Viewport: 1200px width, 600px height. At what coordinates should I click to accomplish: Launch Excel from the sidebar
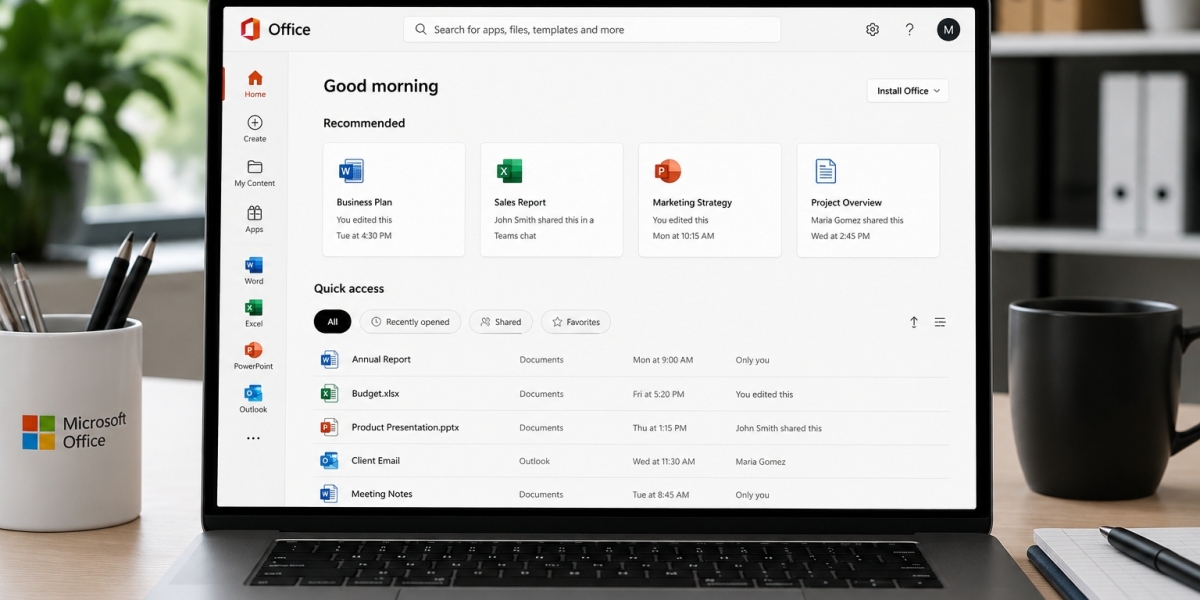254,313
